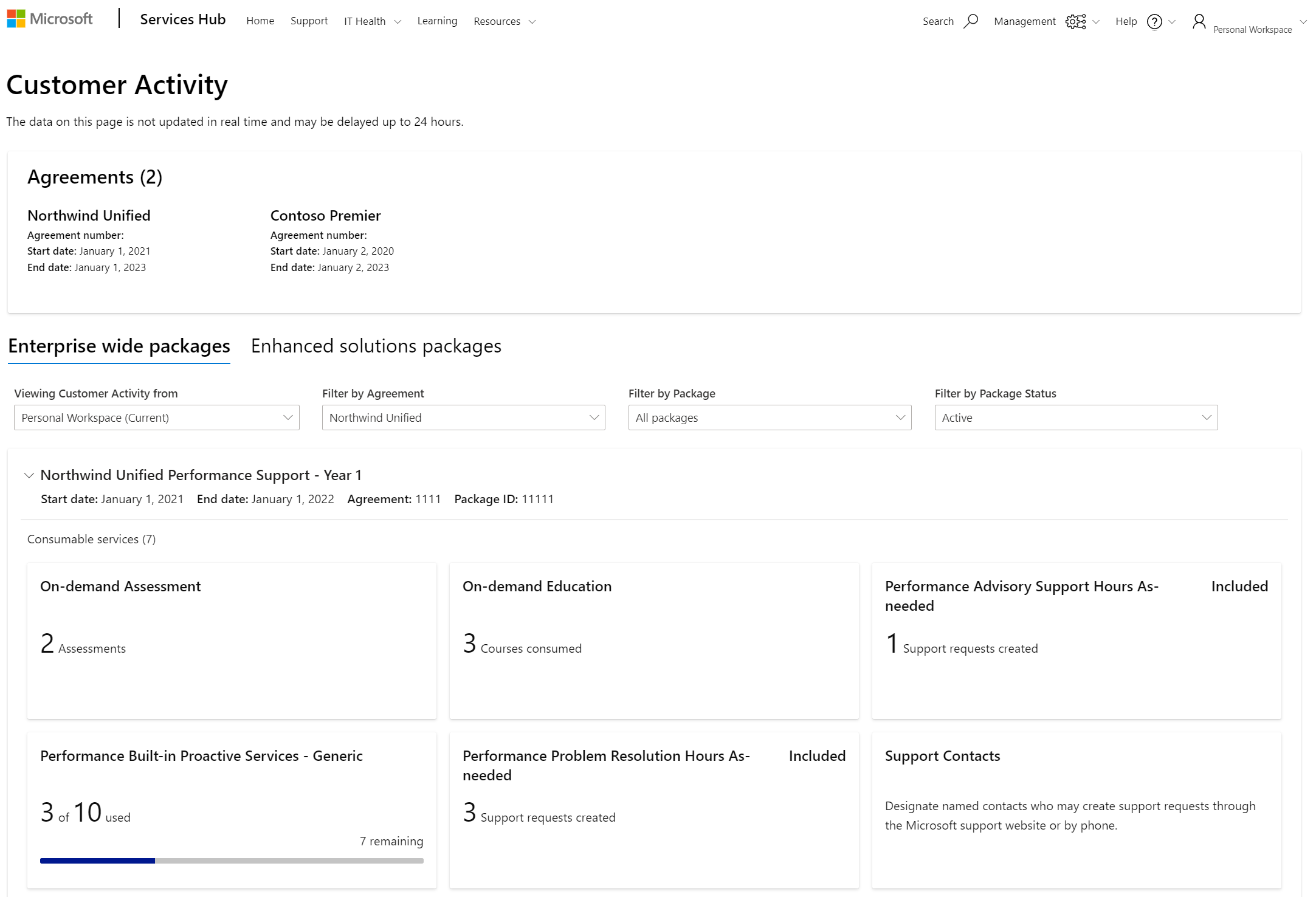The image size is (1316, 897).
Task: Click the Personal Workspace user icon
Action: coord(1199,20)
